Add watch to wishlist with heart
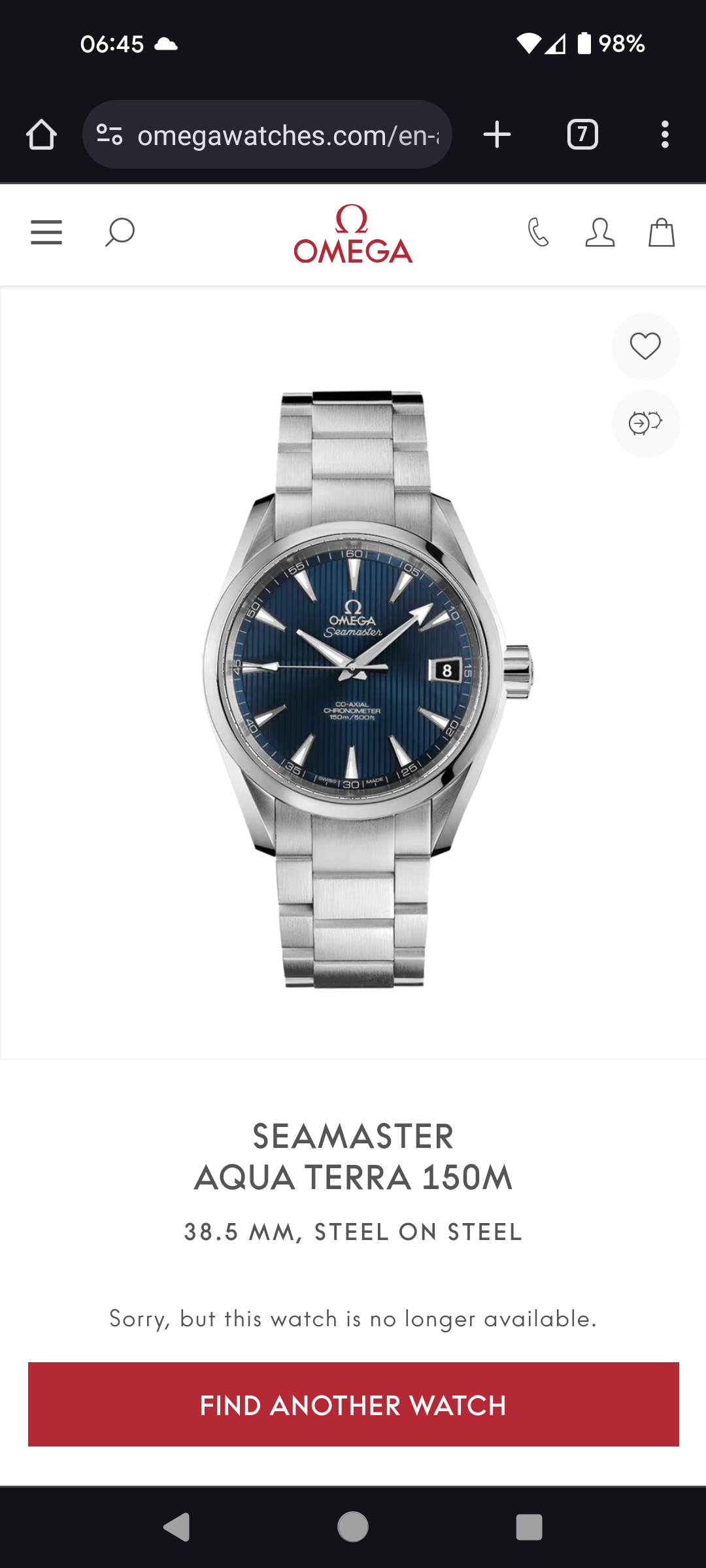 pyautogui.click(x=646, y=346)
